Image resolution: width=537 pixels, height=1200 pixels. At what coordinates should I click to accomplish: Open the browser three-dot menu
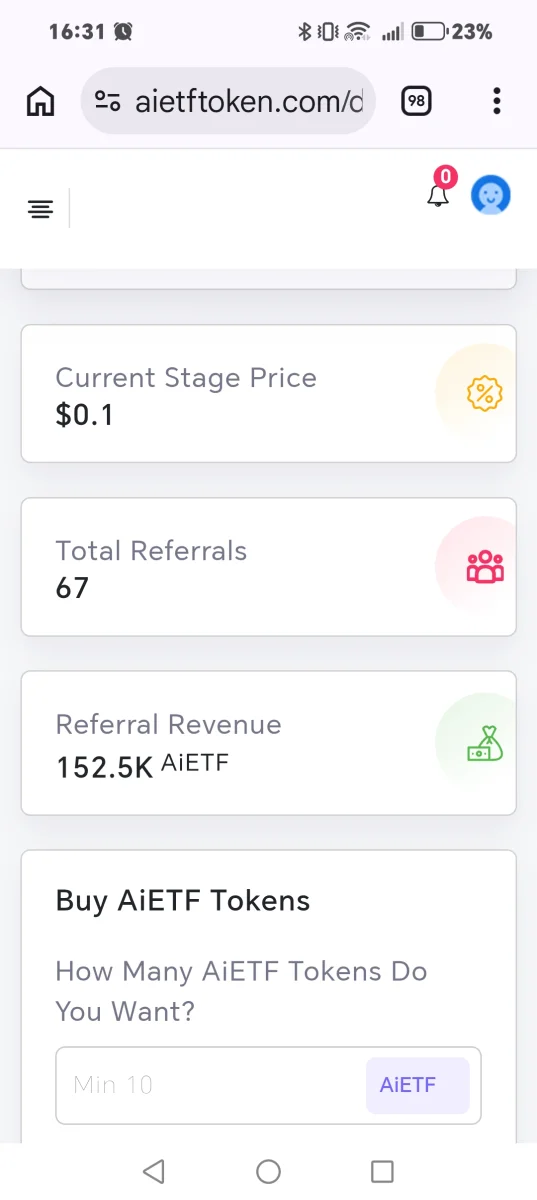pos(497,100)
